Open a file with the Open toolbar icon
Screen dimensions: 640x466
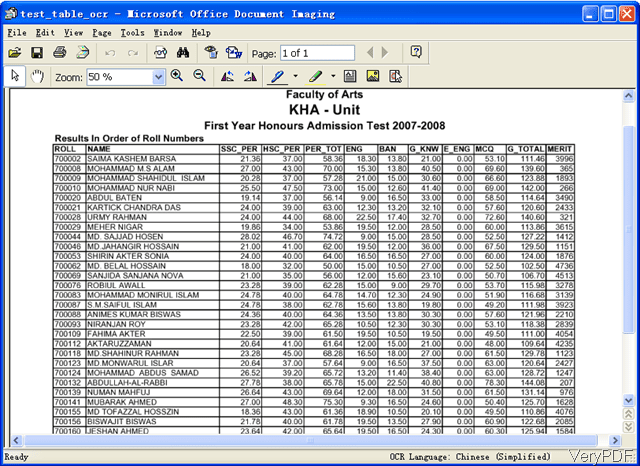pyautogui.click(x=15, y=53)
